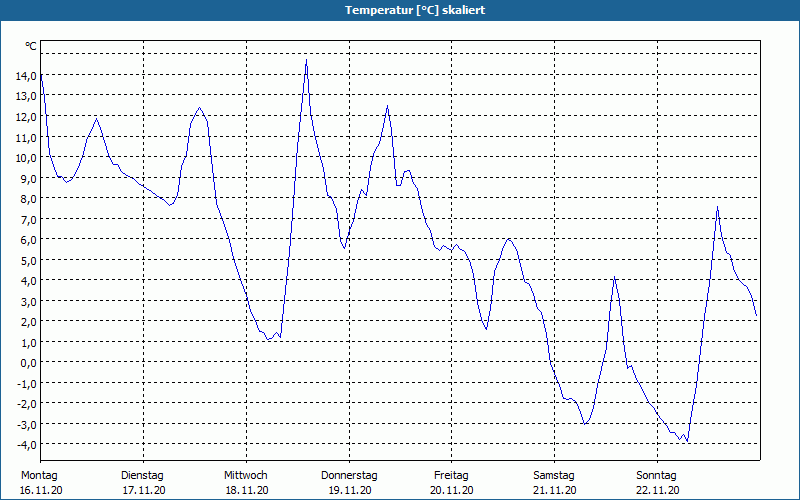Screen dimensions: 800x500
Task: Click the Wednesday temperature peak above 14 degrees
Action: (306, 60)
